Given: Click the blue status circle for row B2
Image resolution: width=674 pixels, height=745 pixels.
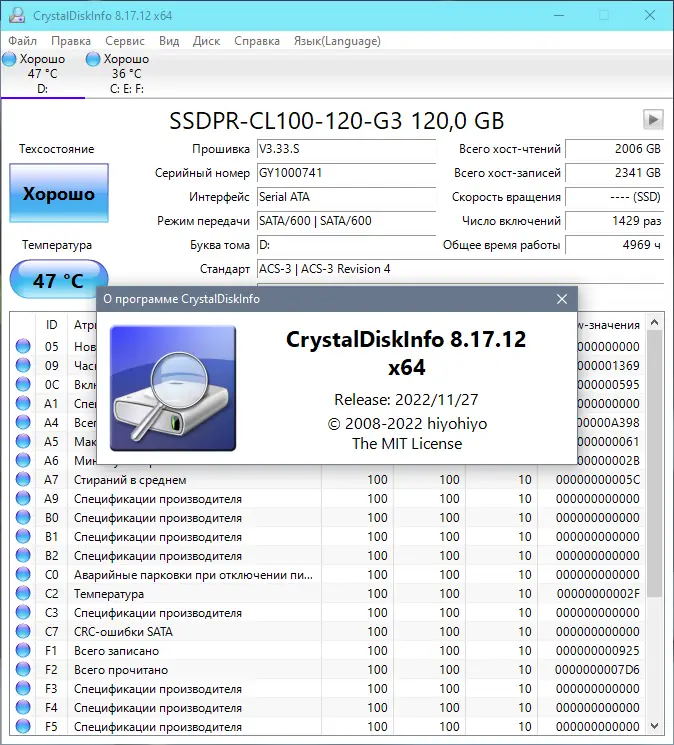Looking at the screenshot, I should click(x=23, y=555).
